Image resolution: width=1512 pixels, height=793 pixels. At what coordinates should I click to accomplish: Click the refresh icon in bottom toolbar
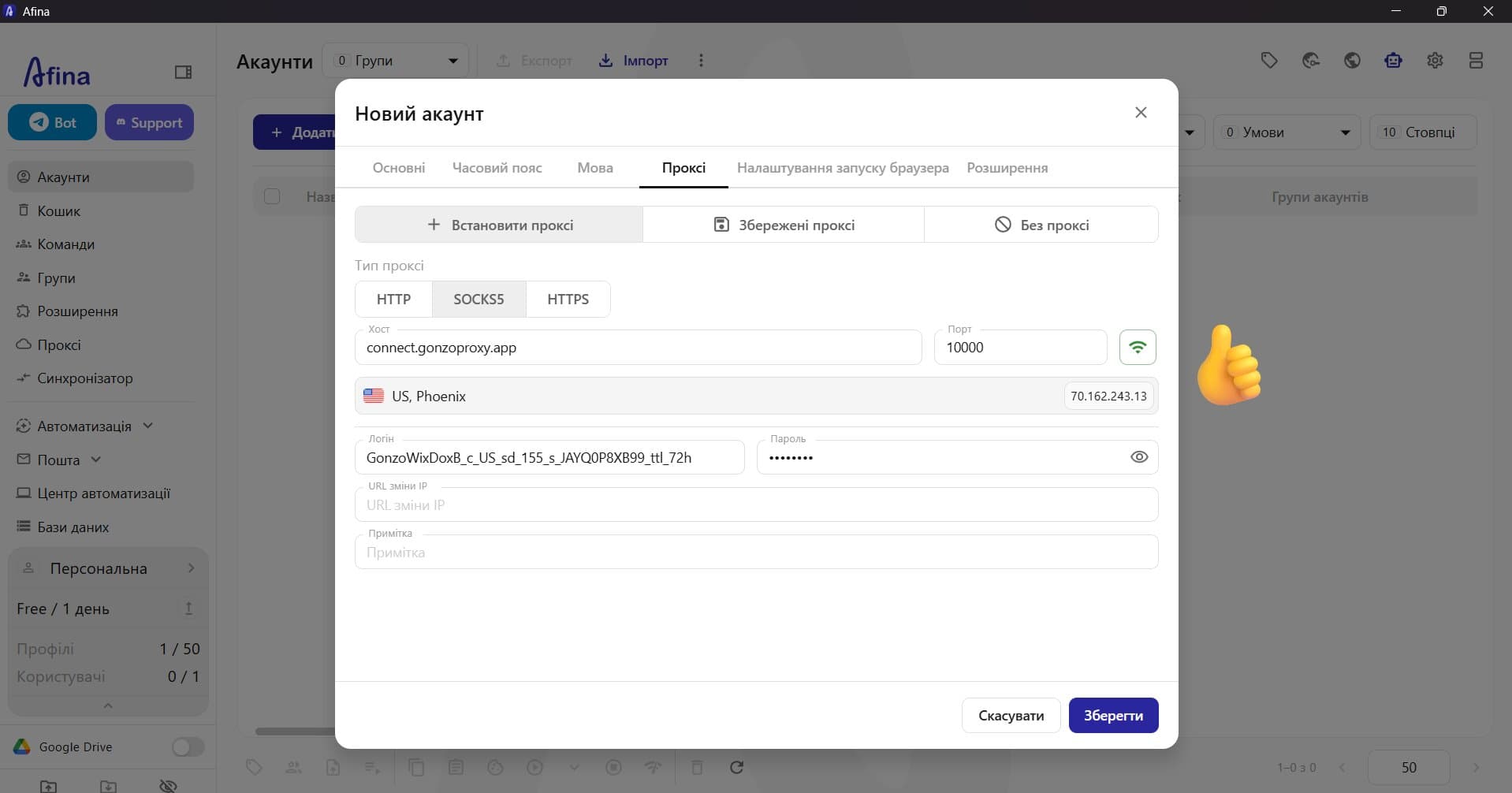pyautogui.click(x=736, y=767)
